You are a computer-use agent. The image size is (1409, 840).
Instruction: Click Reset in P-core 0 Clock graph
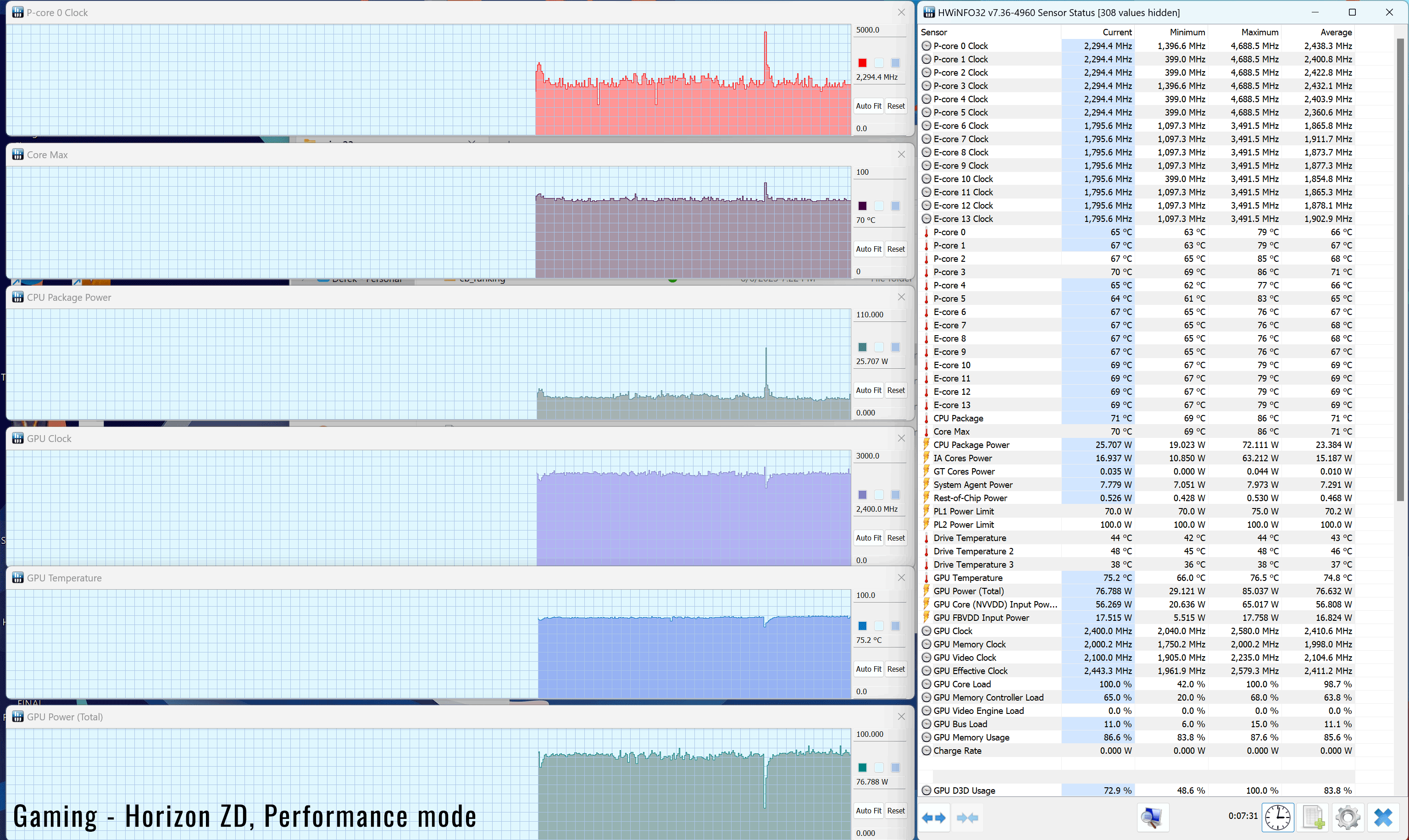click(x=896, y=106)
